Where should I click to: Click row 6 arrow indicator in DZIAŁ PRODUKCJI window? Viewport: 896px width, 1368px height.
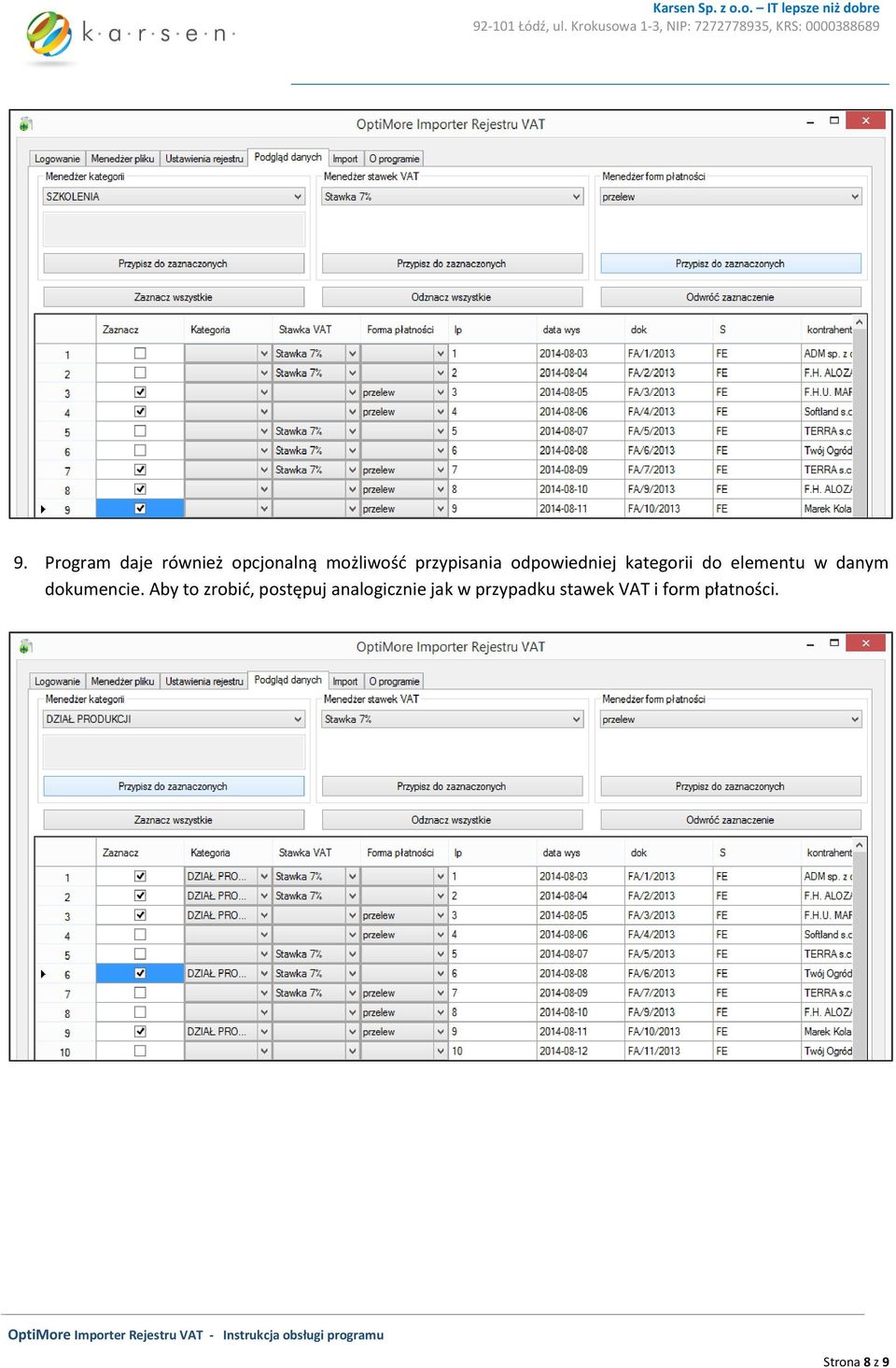[x=43, y=974]
